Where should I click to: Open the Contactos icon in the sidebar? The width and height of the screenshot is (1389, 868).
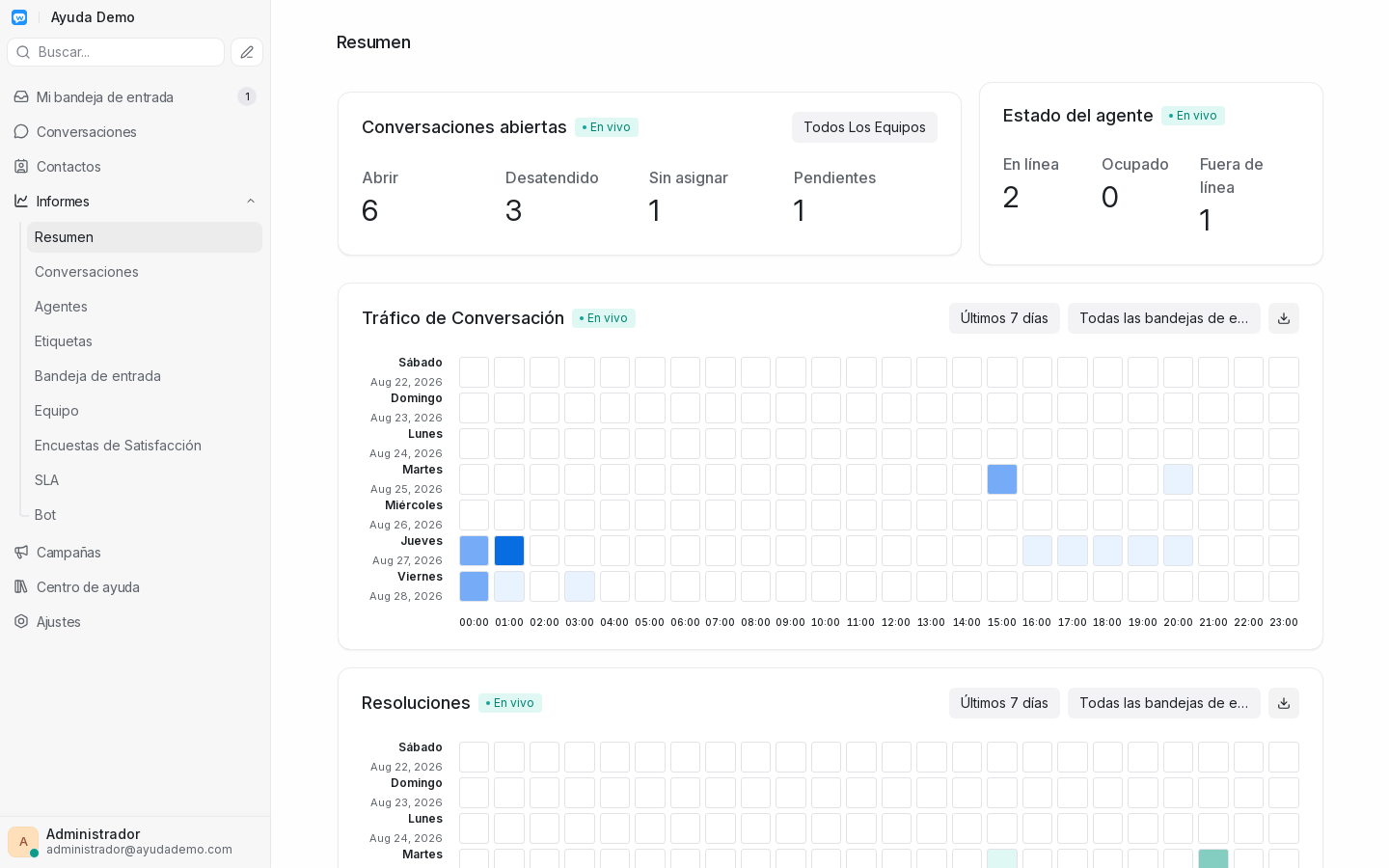click(x=21, y=166)
